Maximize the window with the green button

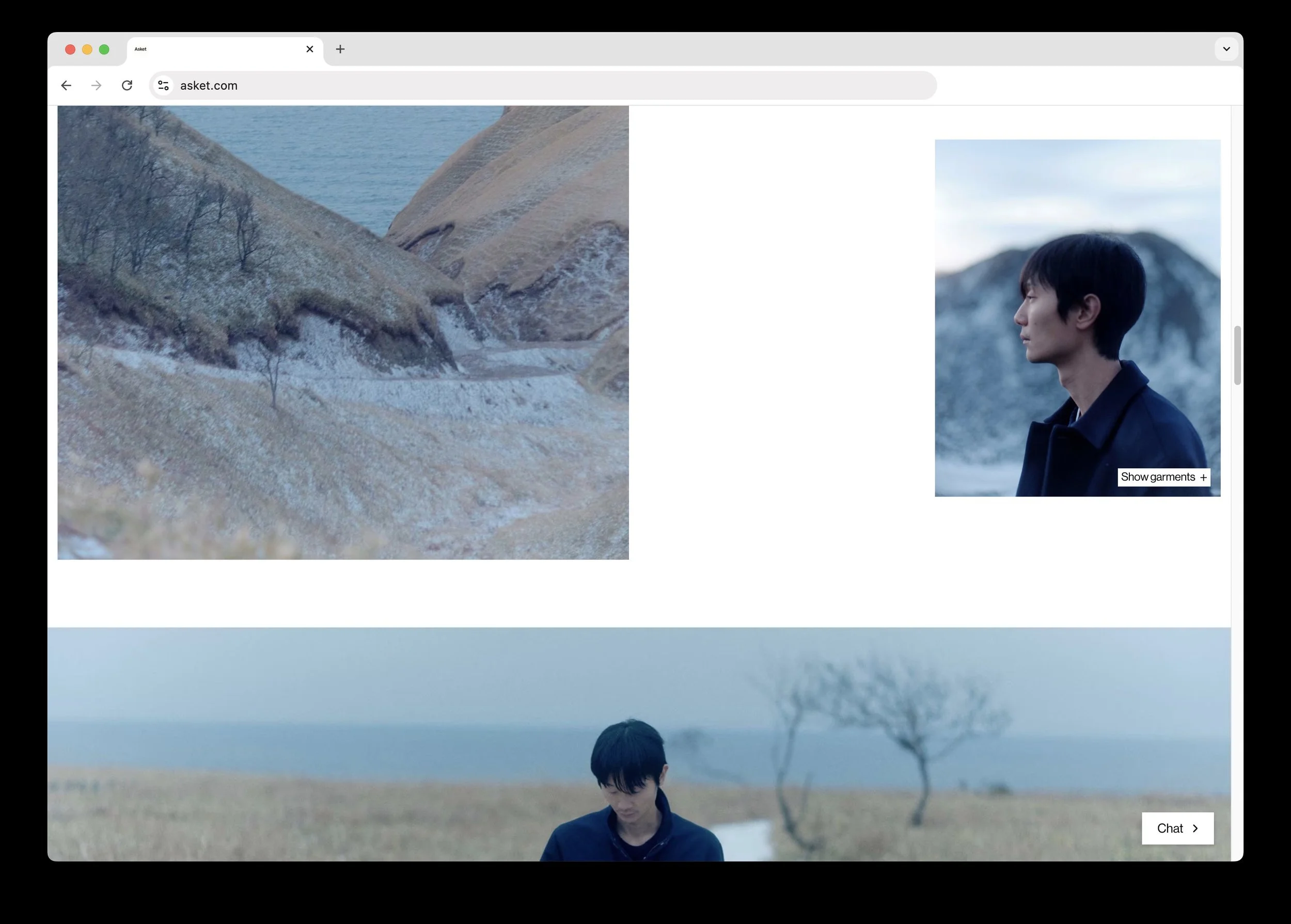coord(104,50)
